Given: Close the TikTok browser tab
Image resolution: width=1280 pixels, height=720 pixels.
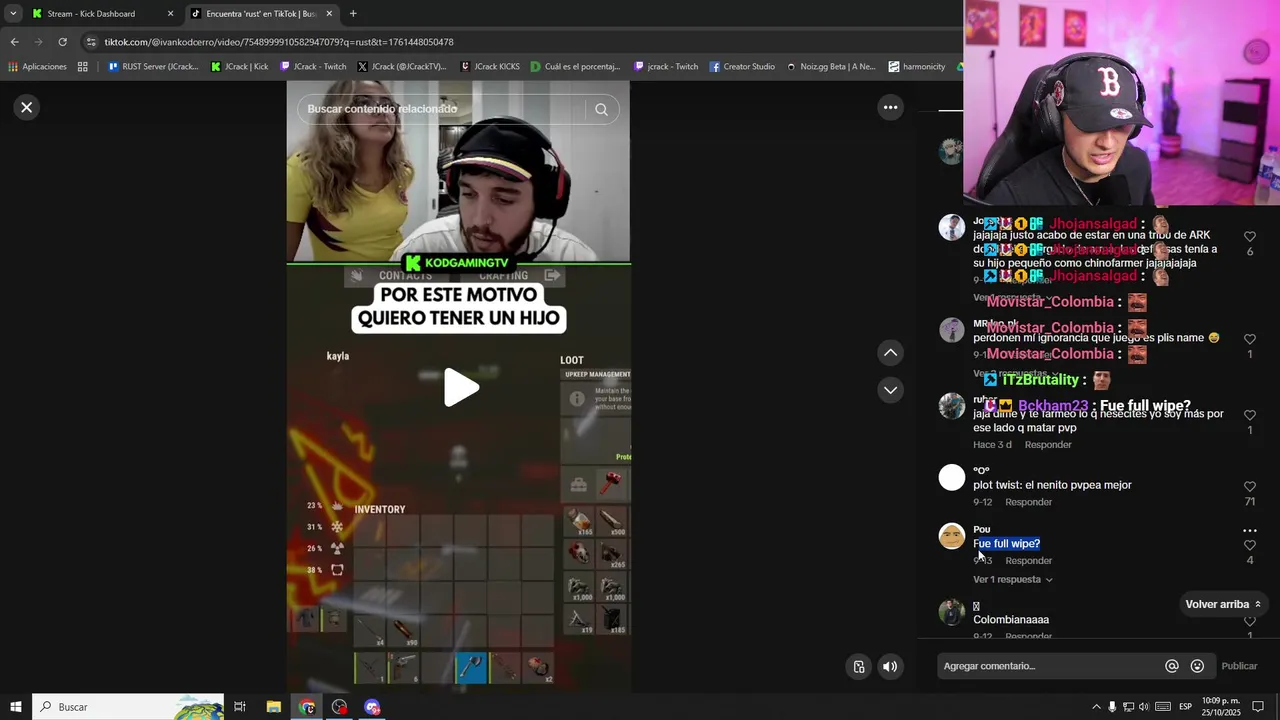Looking at the screenshot, I should [x=329, y=14].
